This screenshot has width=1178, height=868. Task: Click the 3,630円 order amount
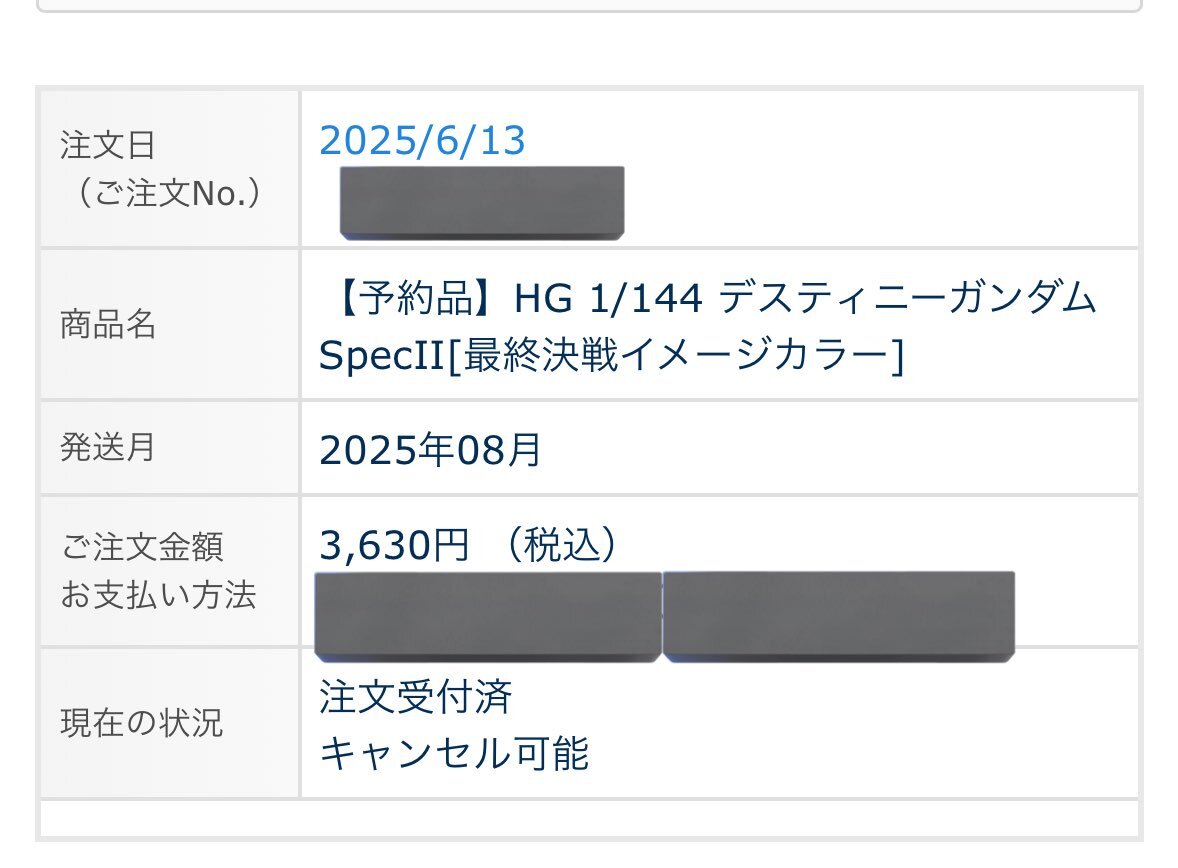pos(394,545)
